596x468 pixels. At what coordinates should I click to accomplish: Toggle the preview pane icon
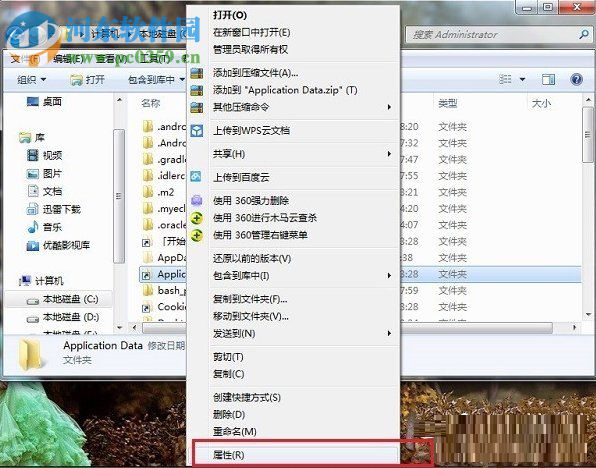(x=548, y=79)
